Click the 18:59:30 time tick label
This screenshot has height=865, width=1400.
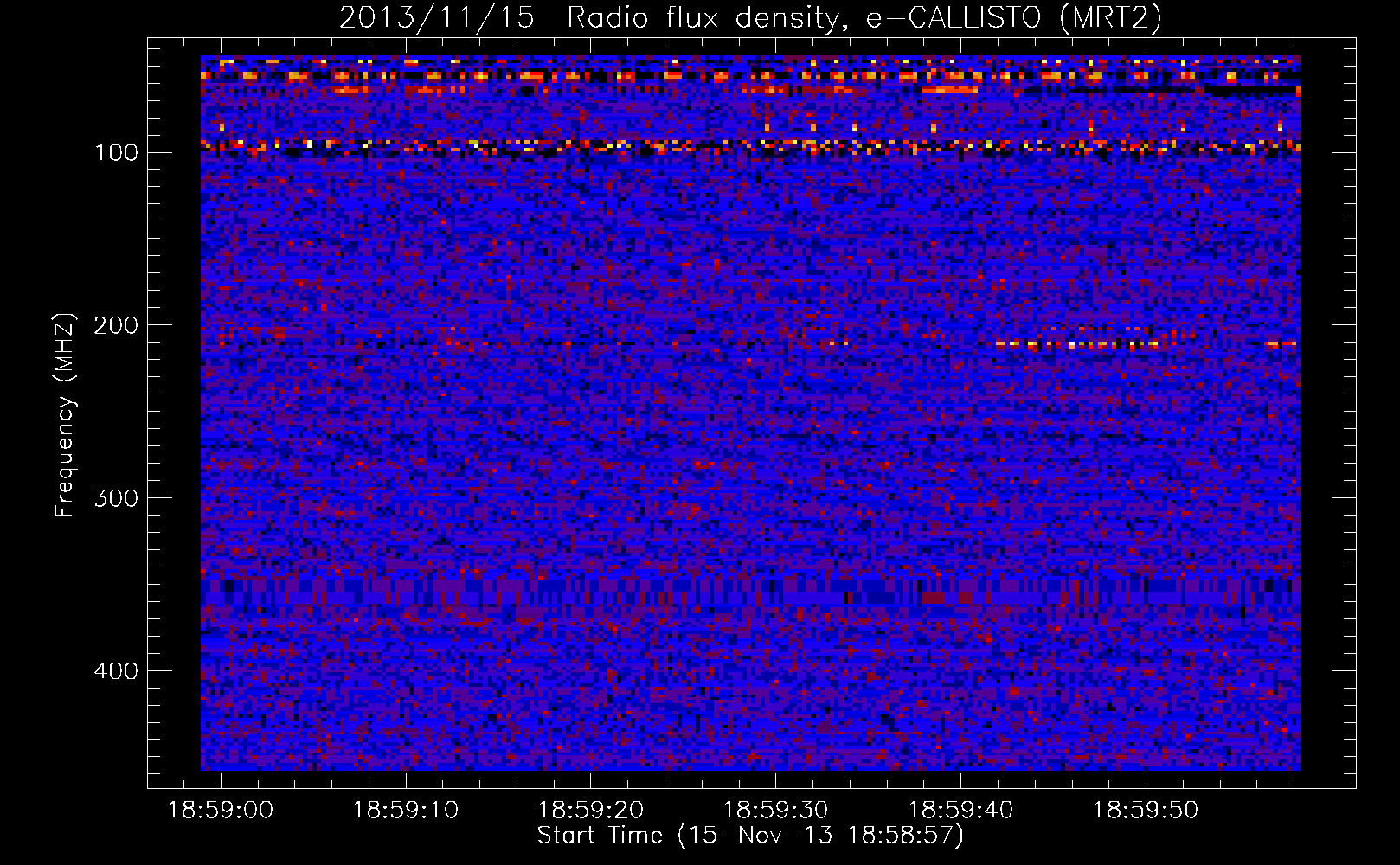click(x=775, y=811)
